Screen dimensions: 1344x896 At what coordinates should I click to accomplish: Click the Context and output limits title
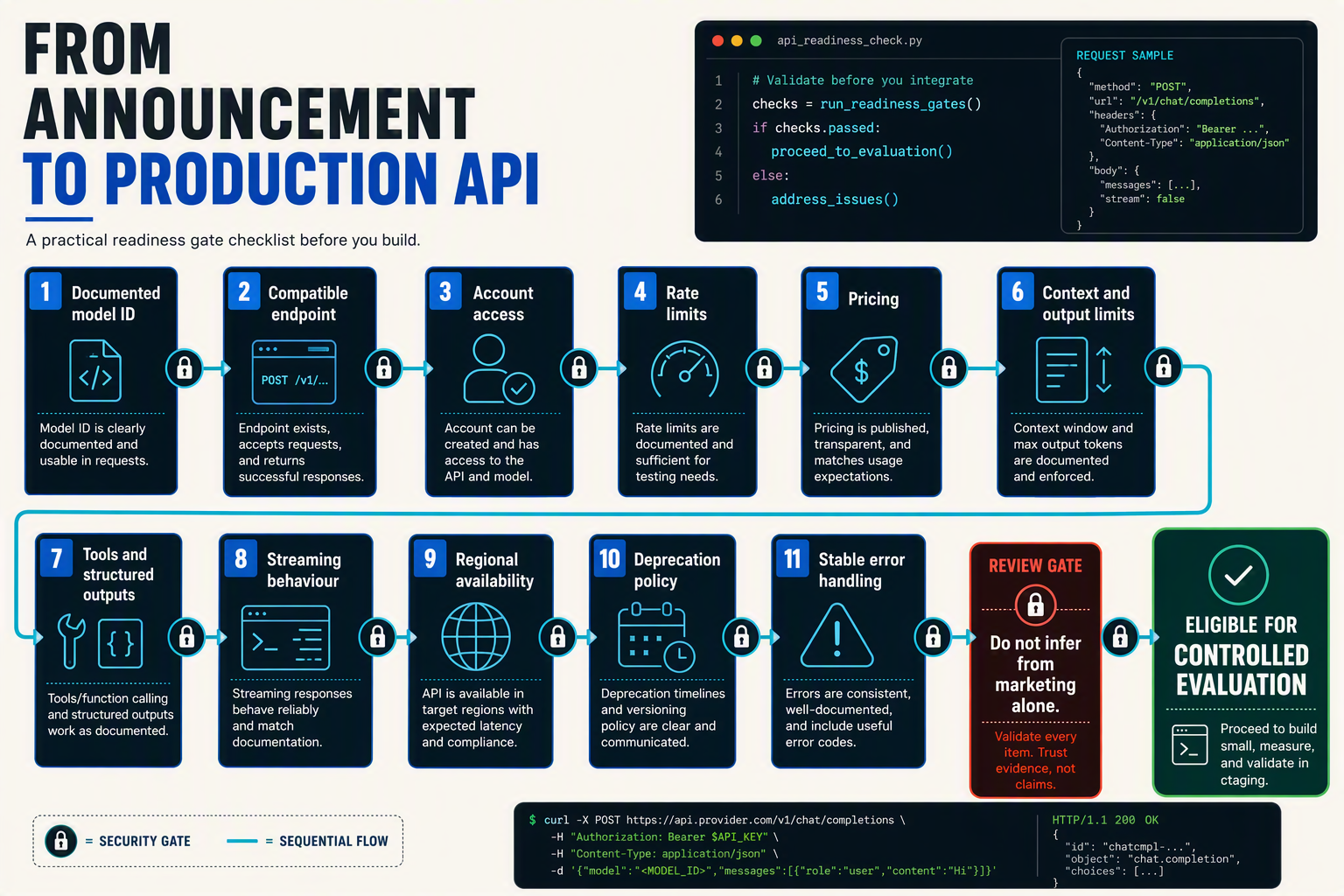1088,304
